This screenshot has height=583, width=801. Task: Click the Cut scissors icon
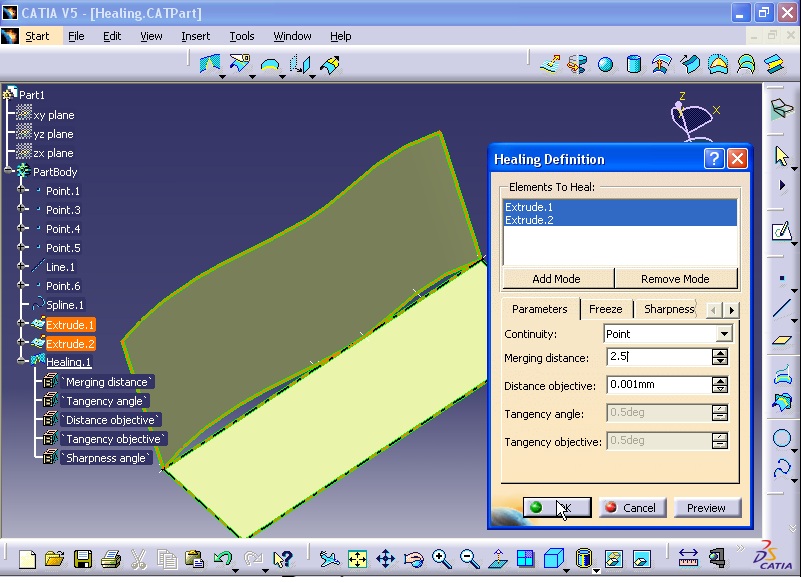pyautogui.click(x=138, y=559)
